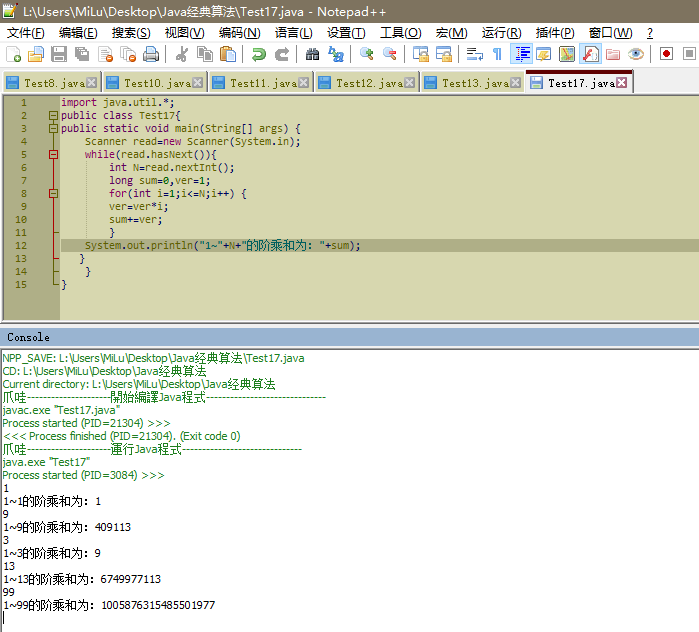699x632 pixels.
Task: Click 'import java.util.*;' code line
Action: [118, 103]
